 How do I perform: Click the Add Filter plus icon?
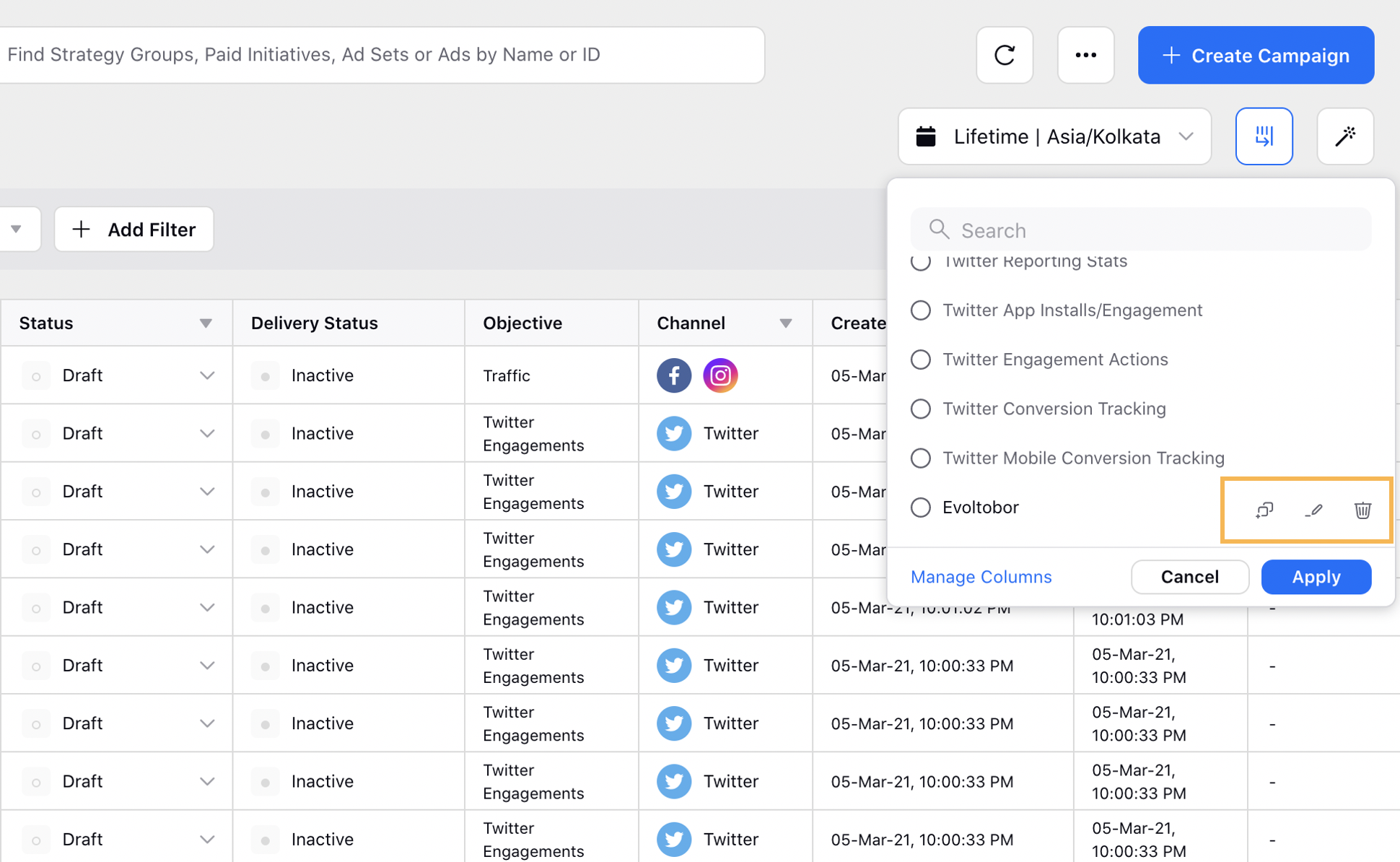point(81,229)
